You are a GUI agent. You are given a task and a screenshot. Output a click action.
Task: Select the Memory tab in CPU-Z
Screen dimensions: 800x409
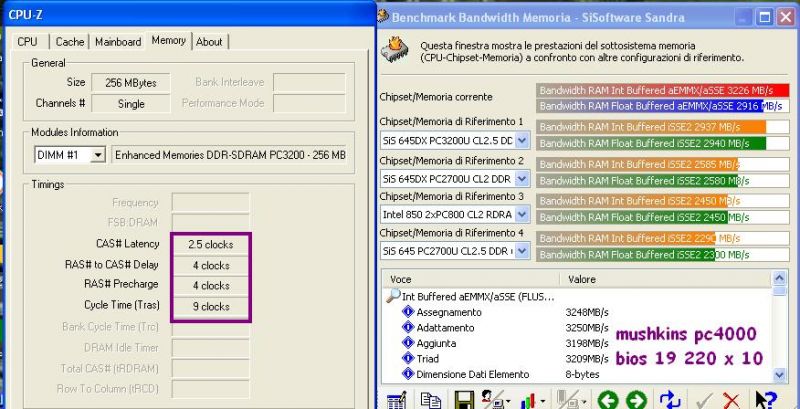168,41
